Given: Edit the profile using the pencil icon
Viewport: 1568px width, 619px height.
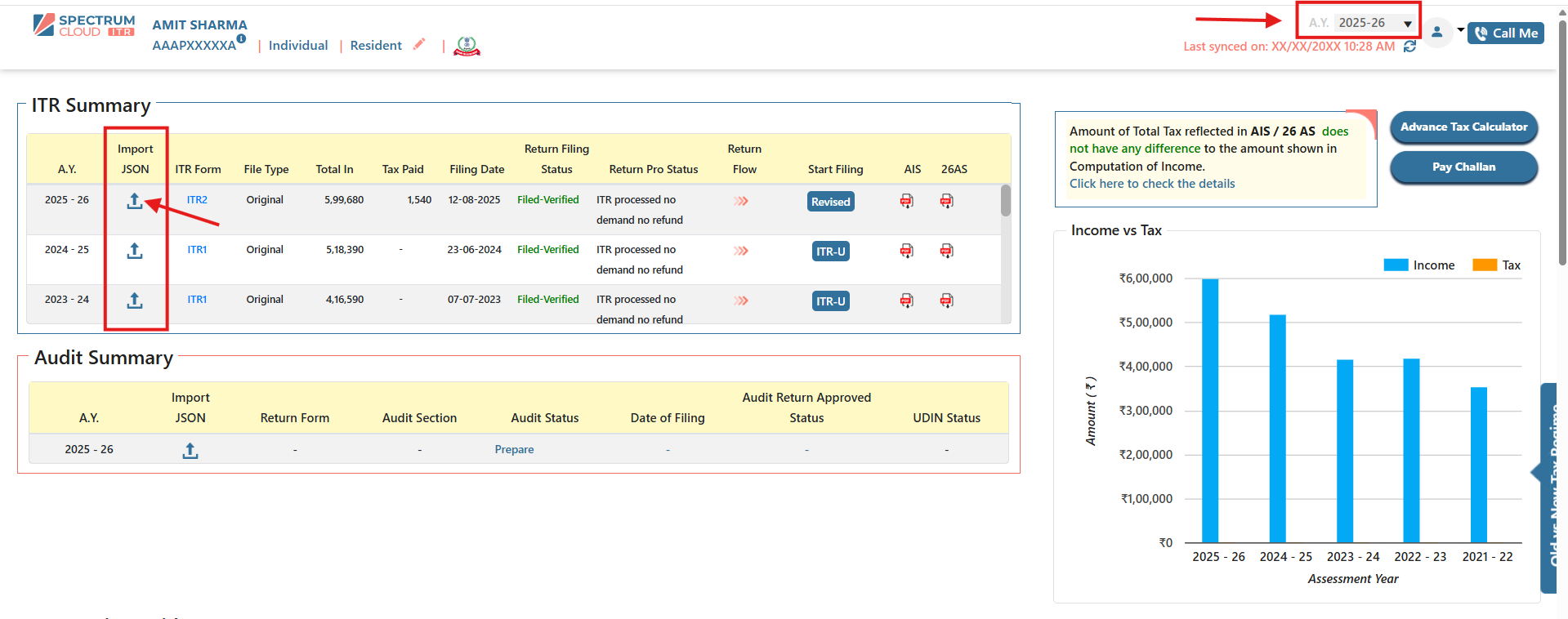Looking at the screenshot, I should [419, 44].
